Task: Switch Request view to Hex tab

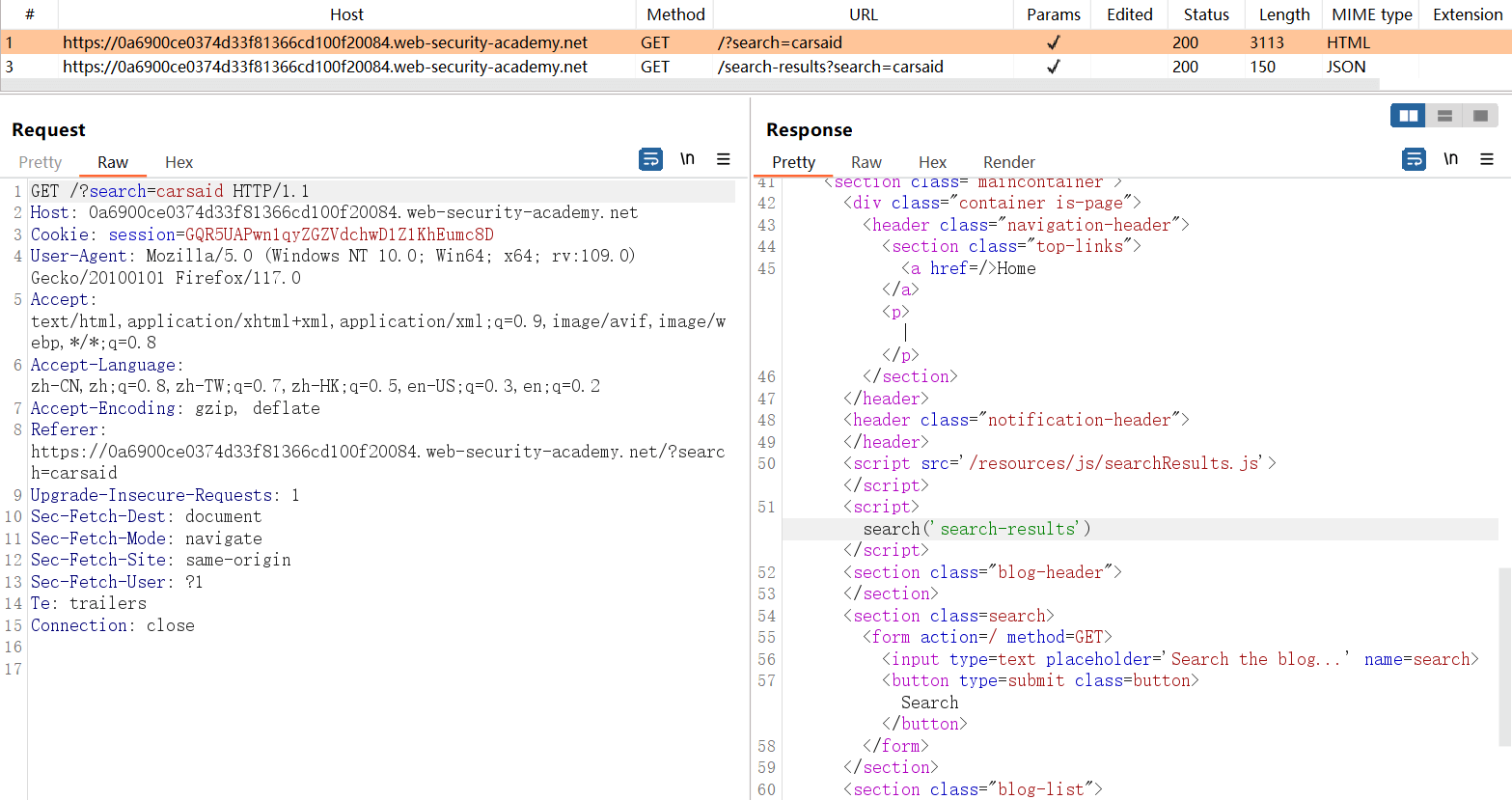Action: (x=179, y=162)
